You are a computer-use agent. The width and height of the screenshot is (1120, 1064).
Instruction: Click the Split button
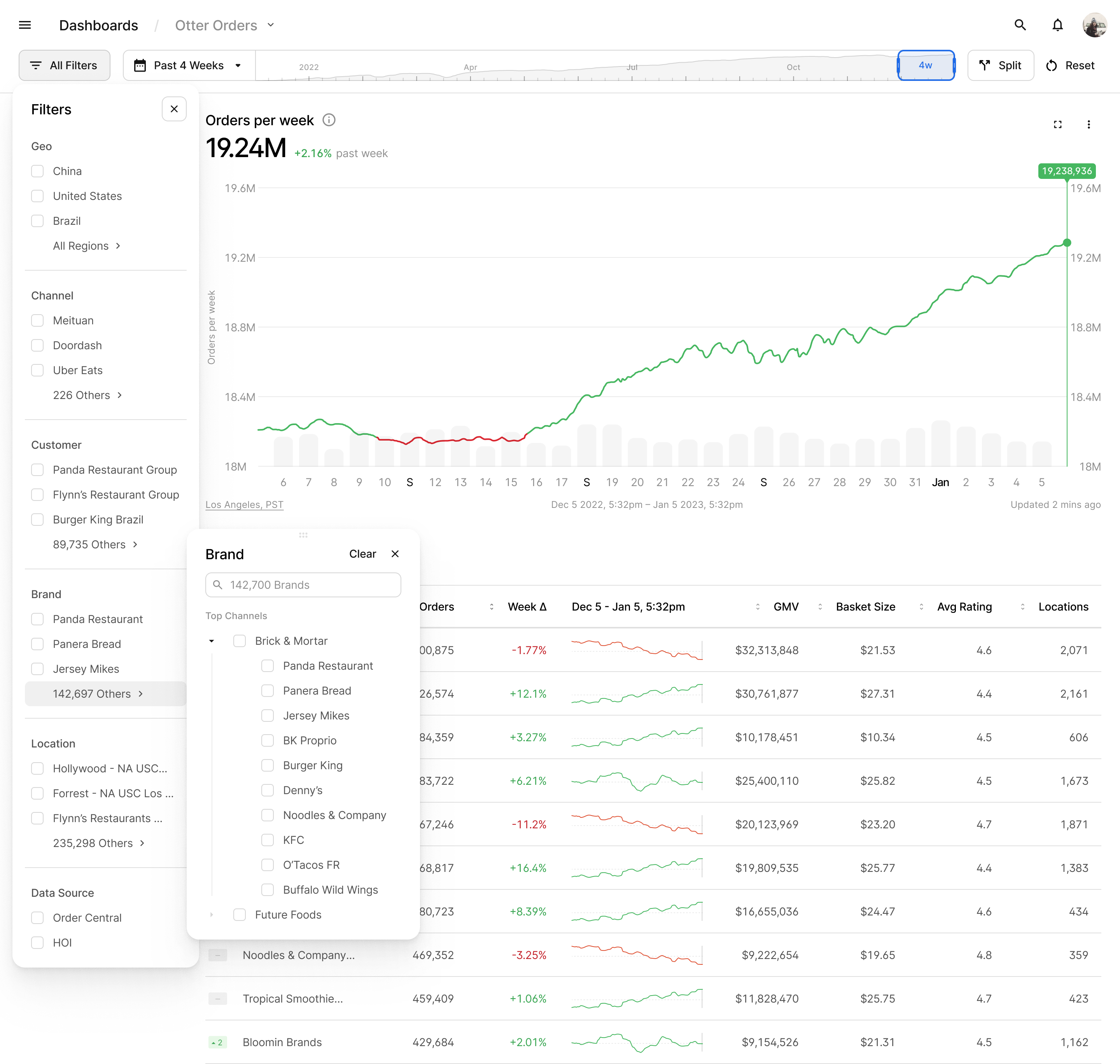click(1000, 66)
